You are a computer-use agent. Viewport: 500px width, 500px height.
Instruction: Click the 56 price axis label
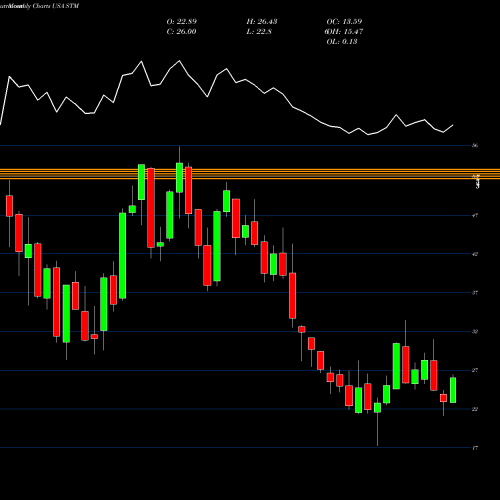point(475,145)
